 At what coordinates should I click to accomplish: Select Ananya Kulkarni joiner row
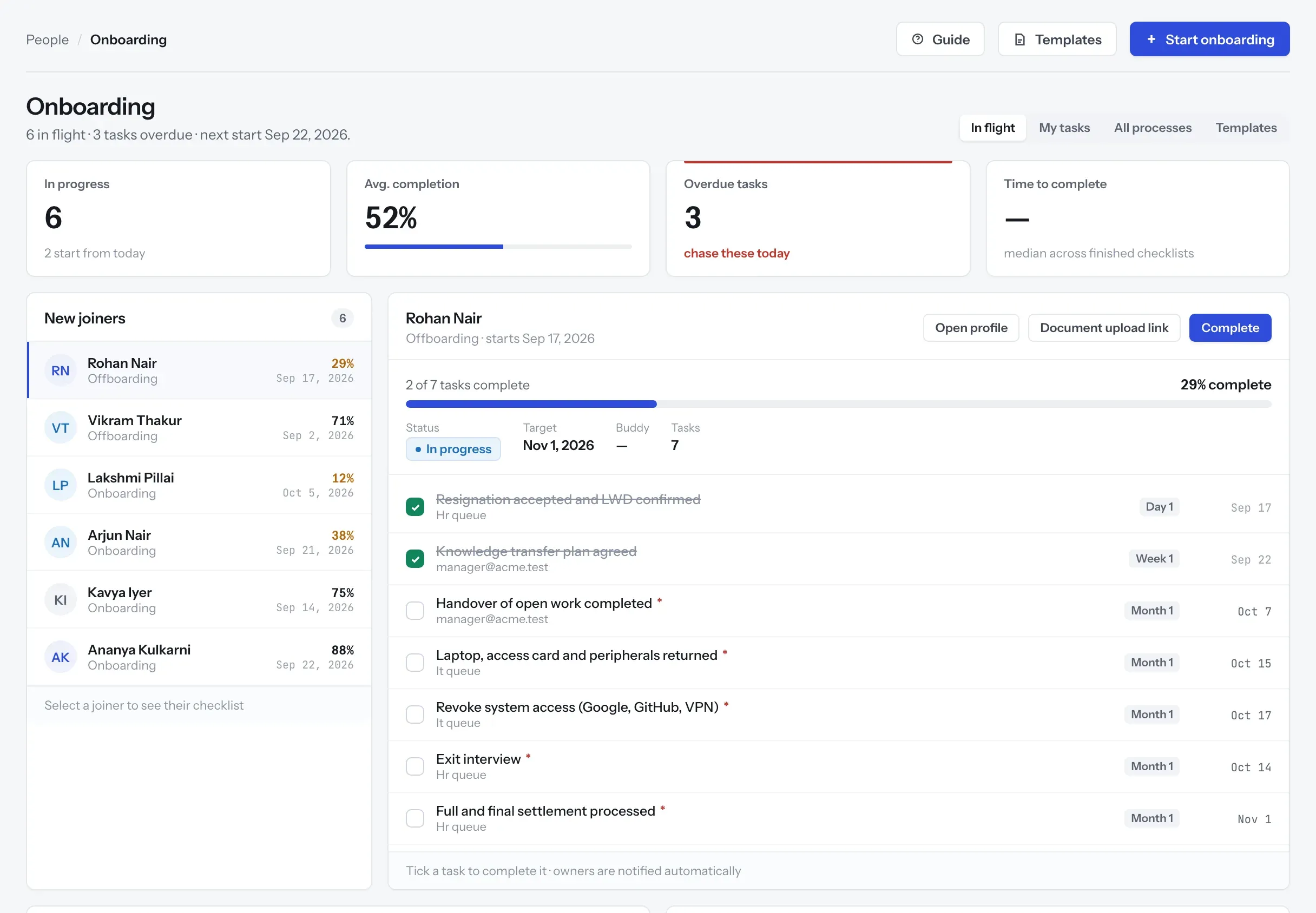click(x=199, y=656)
